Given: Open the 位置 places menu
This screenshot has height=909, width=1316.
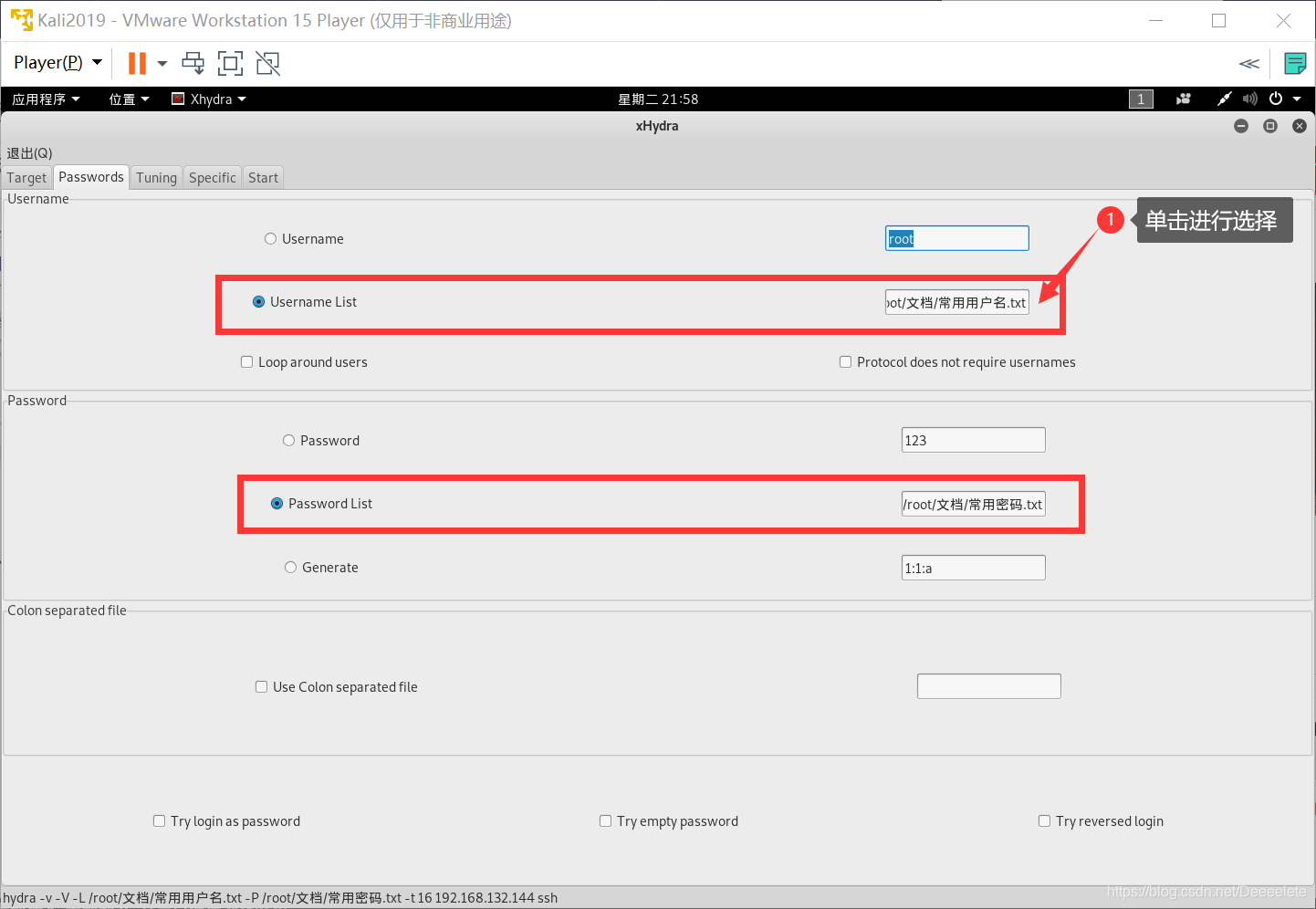Looking at the screenshot, I should 129,99.
